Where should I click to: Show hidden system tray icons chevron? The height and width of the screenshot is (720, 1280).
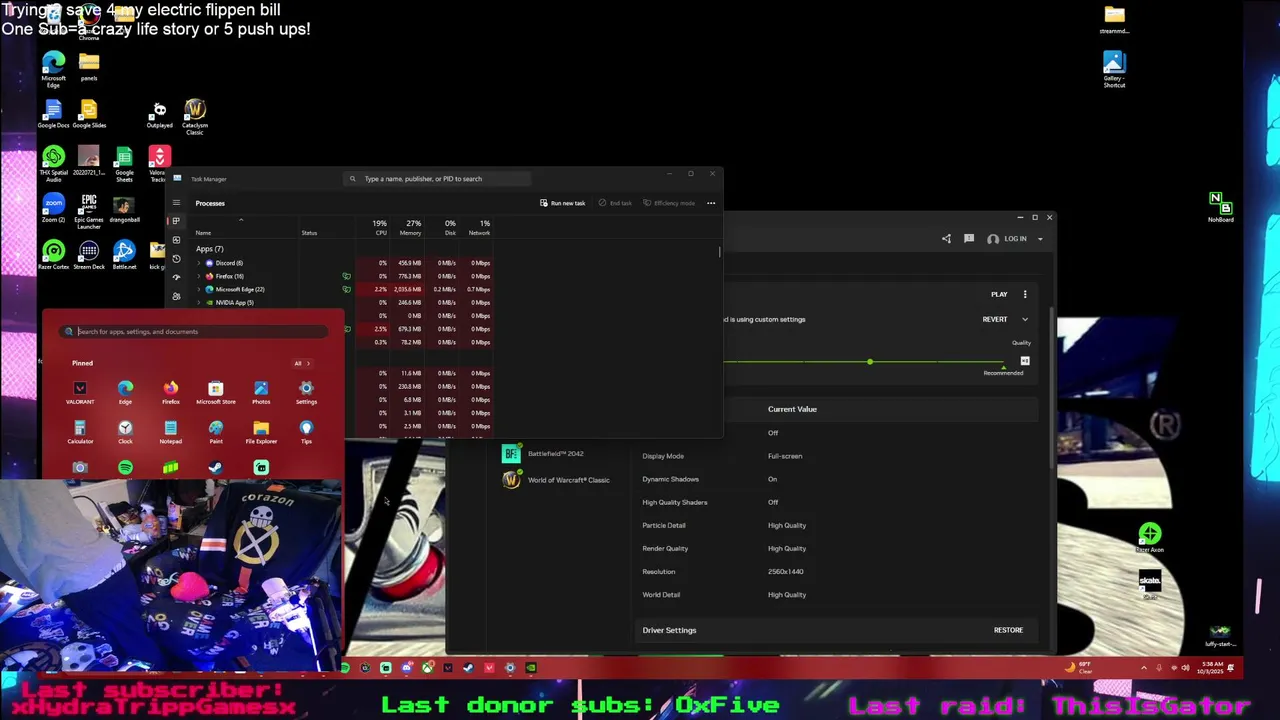[1144, 667]
